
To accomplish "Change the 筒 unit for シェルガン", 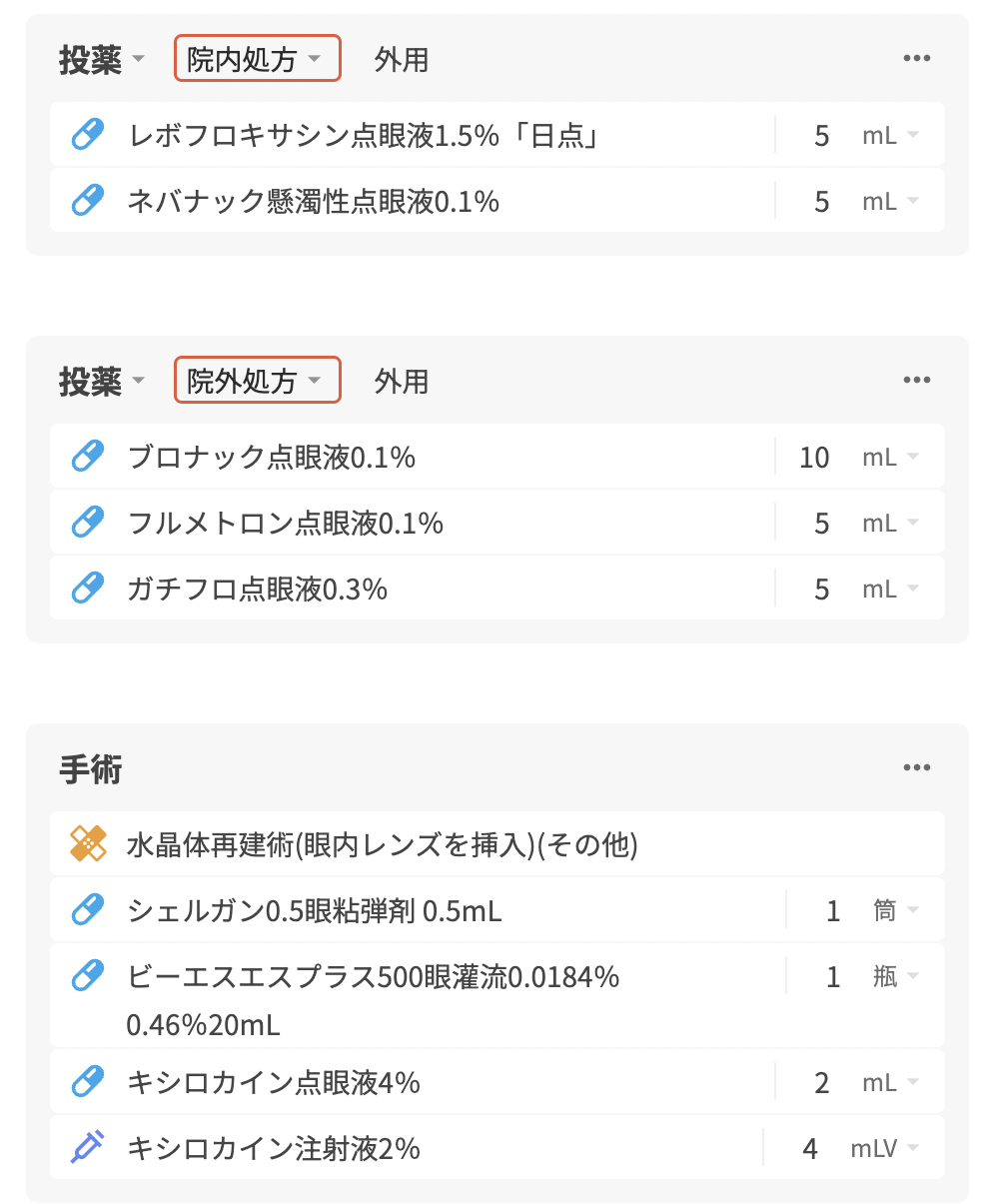I will tap(895, 910).
